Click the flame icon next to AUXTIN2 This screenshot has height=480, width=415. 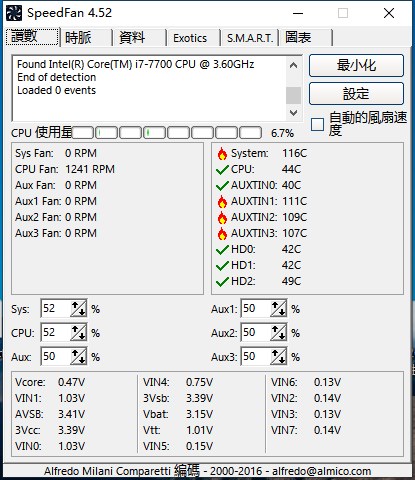222,218
